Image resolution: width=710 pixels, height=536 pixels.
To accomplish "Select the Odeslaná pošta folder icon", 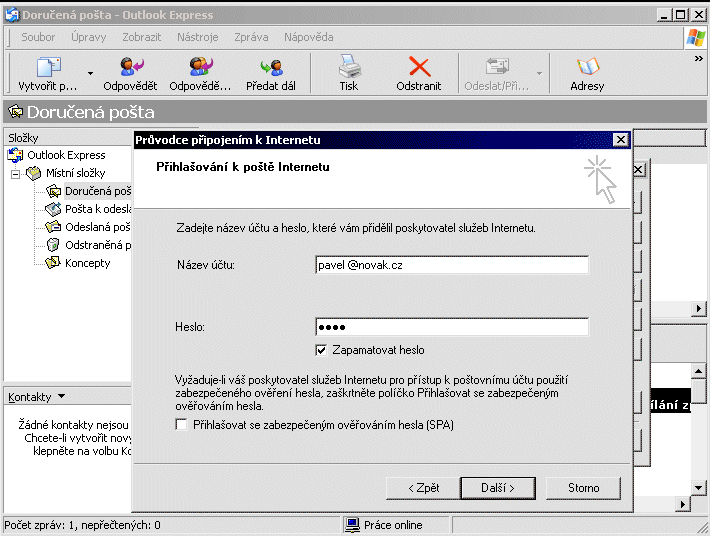I will pos(53,227).
